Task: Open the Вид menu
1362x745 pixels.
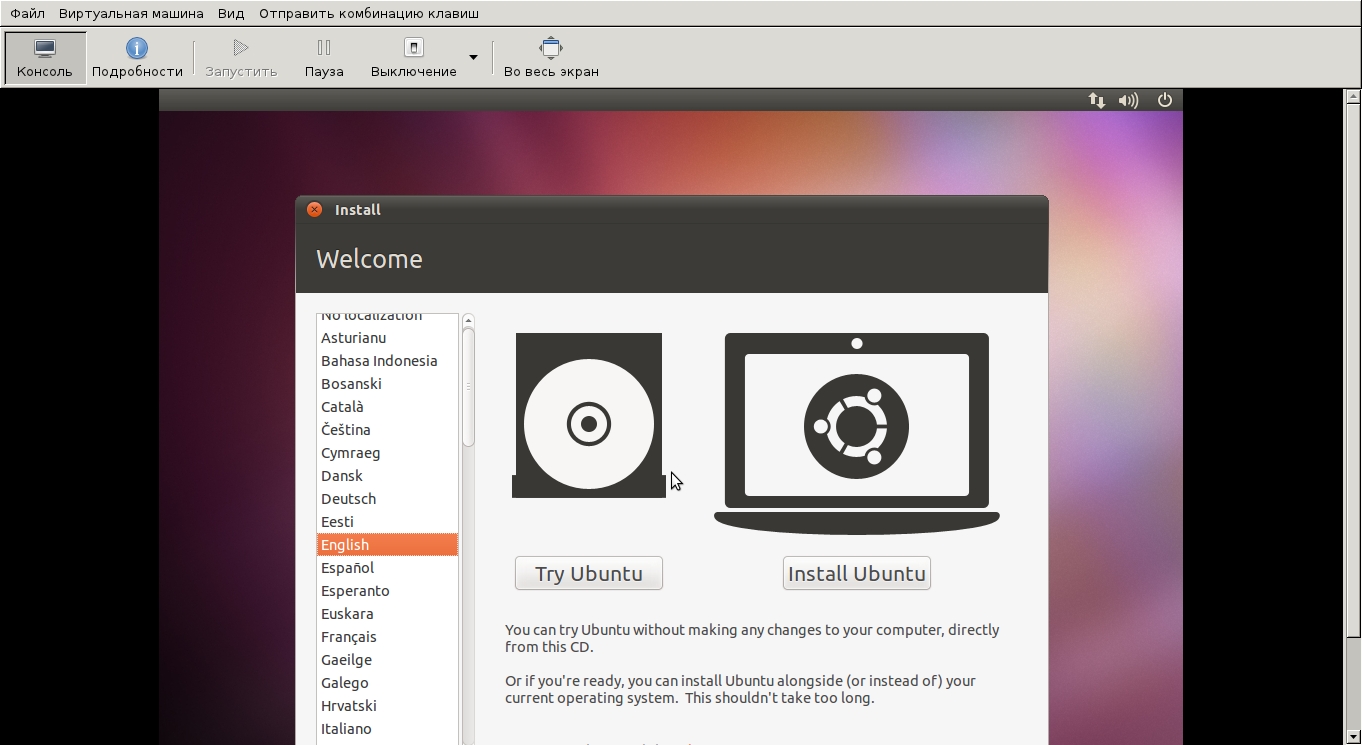Action: click(x=231, y=14)
